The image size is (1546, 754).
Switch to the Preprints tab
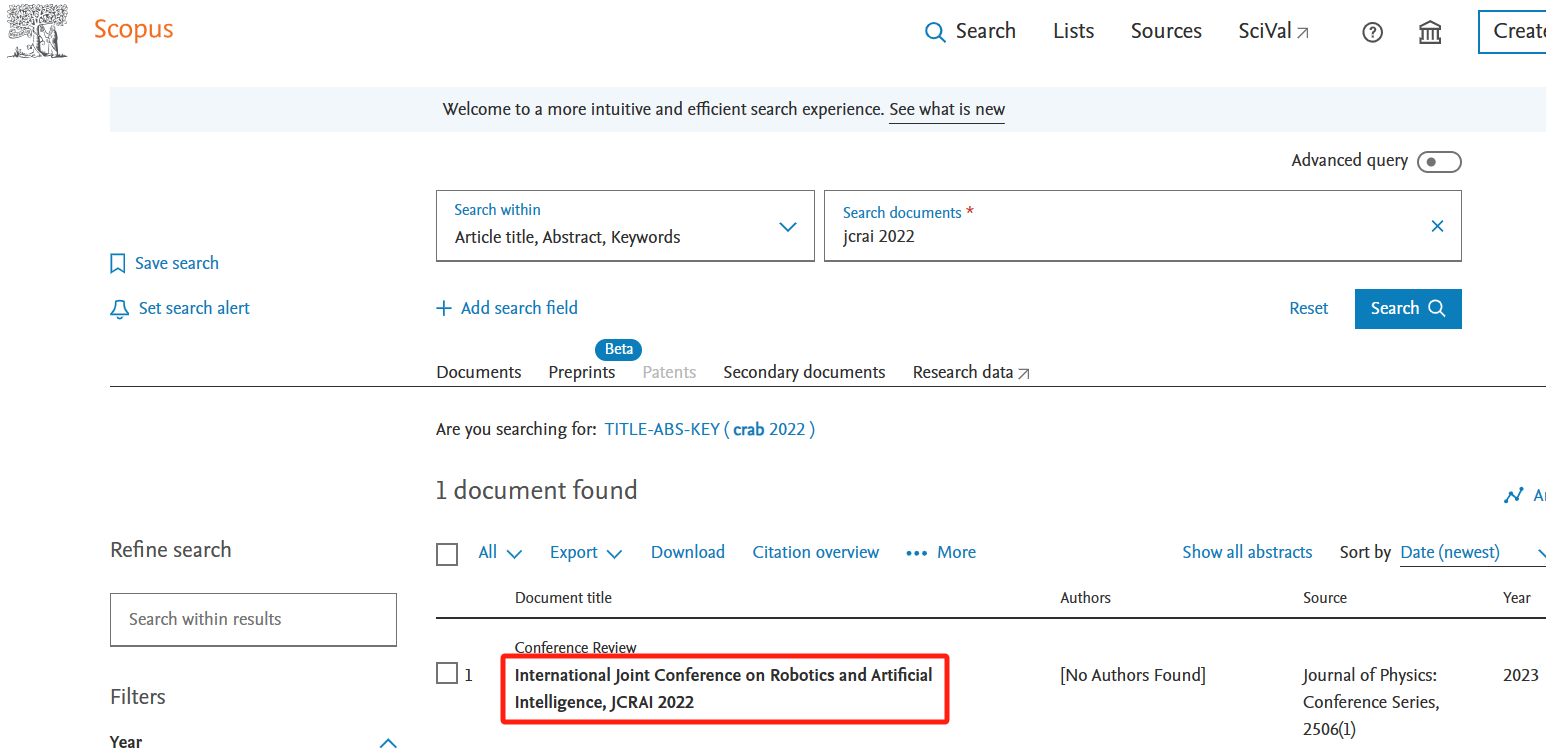point(581,372)
